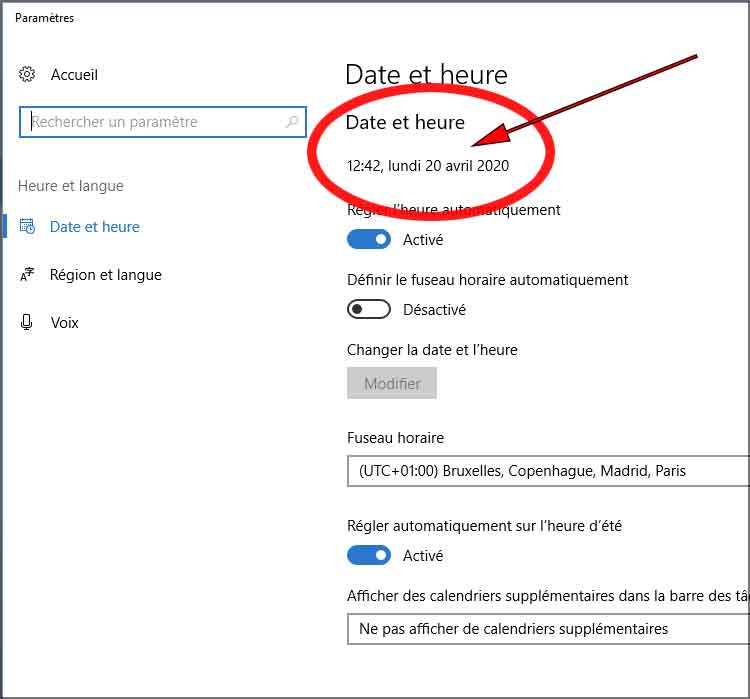Click the Date et heure calendar icon

[x=27, y=226]
